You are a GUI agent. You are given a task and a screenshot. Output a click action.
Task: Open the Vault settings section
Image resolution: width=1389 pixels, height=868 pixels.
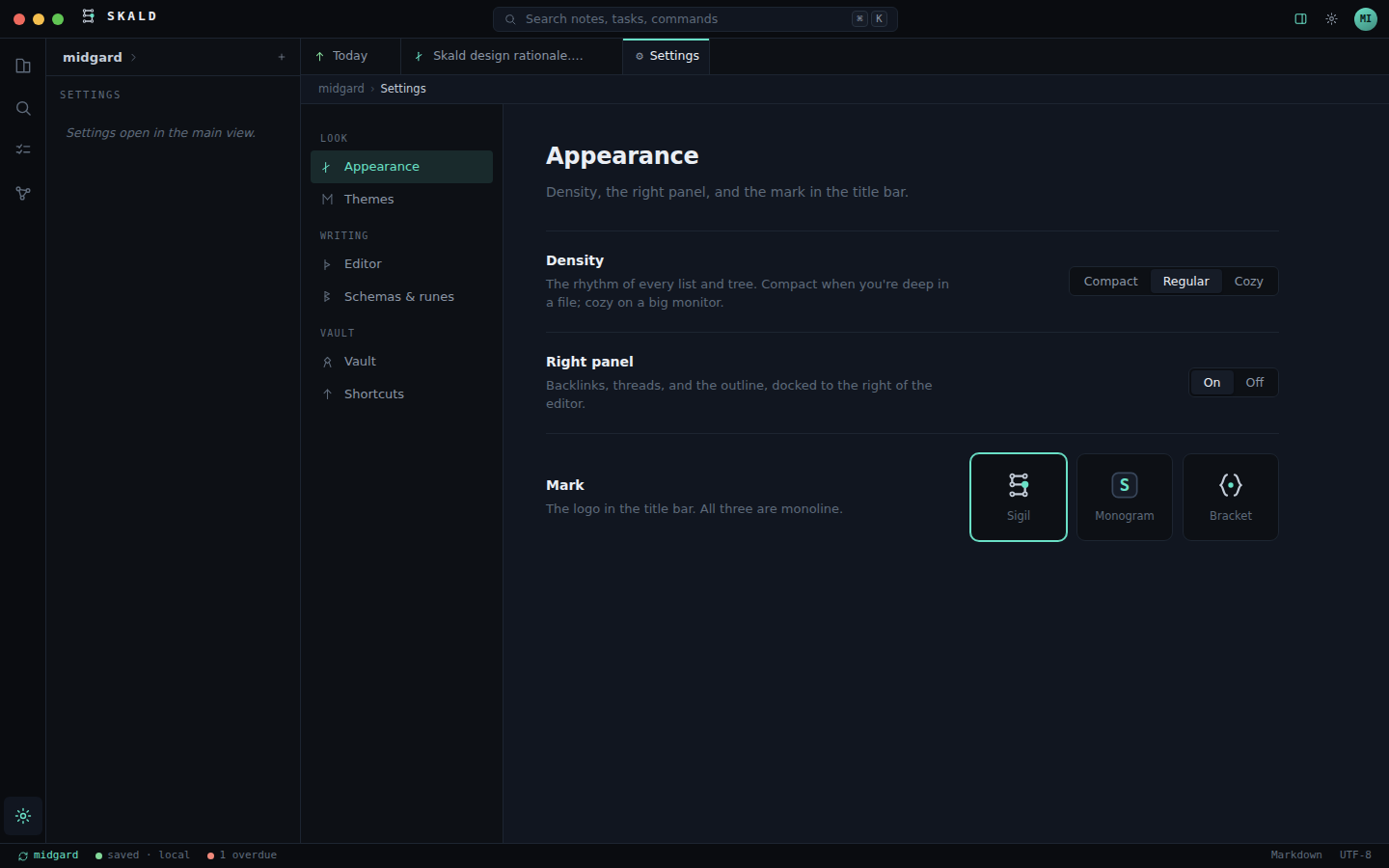click(x=401, y=362)
